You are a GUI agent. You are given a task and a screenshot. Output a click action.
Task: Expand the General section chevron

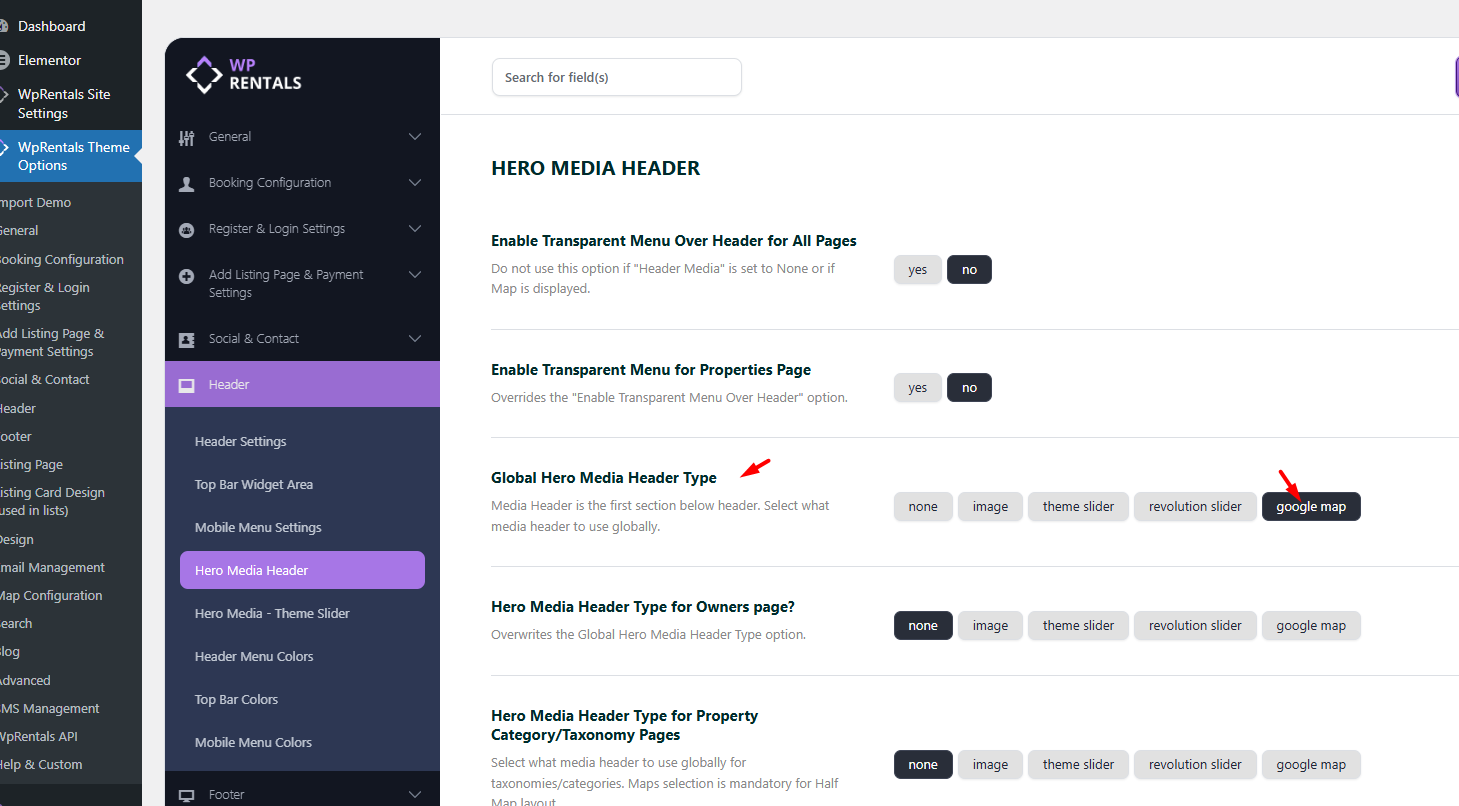click(x=415, y=137)
